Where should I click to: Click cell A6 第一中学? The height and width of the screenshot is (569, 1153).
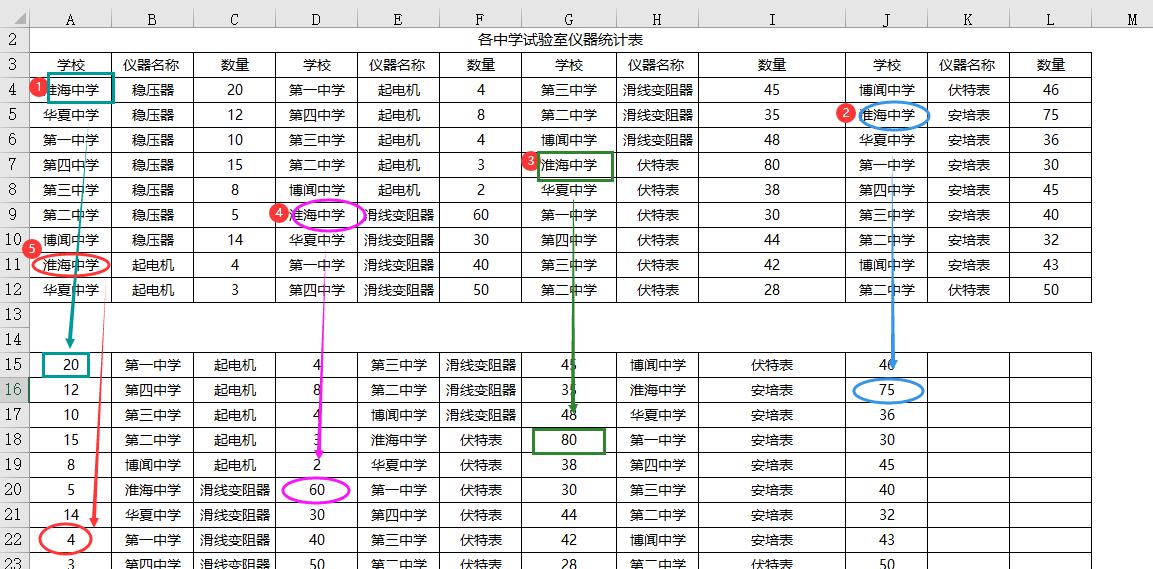(71, 140)
